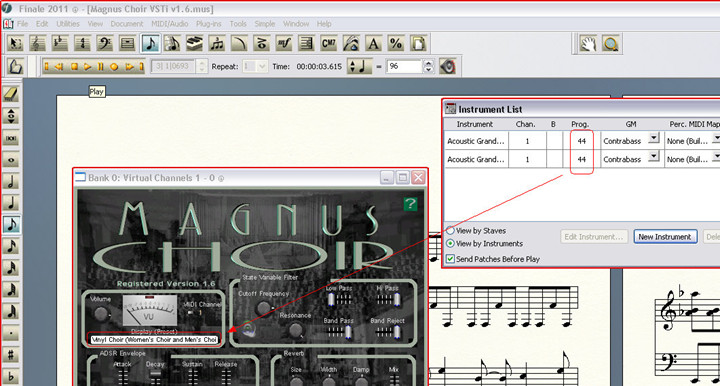Click the Fast Forward button in playback controls
The width and height of the screenshot is (720, 386).
click(x=129, y=67)
